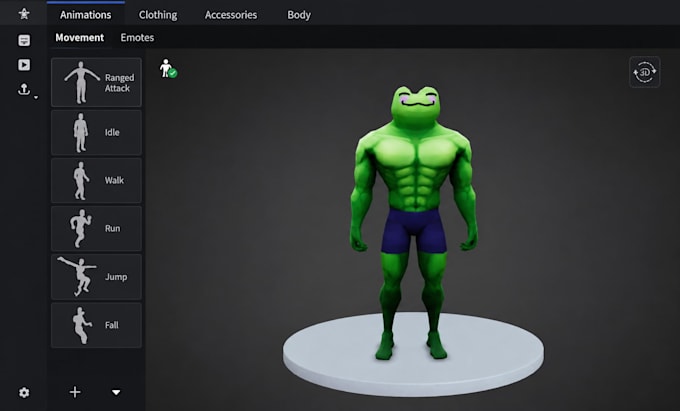Open the Body tab
Viewport: 680px width, 411px height.
click(x=299, y=15)
